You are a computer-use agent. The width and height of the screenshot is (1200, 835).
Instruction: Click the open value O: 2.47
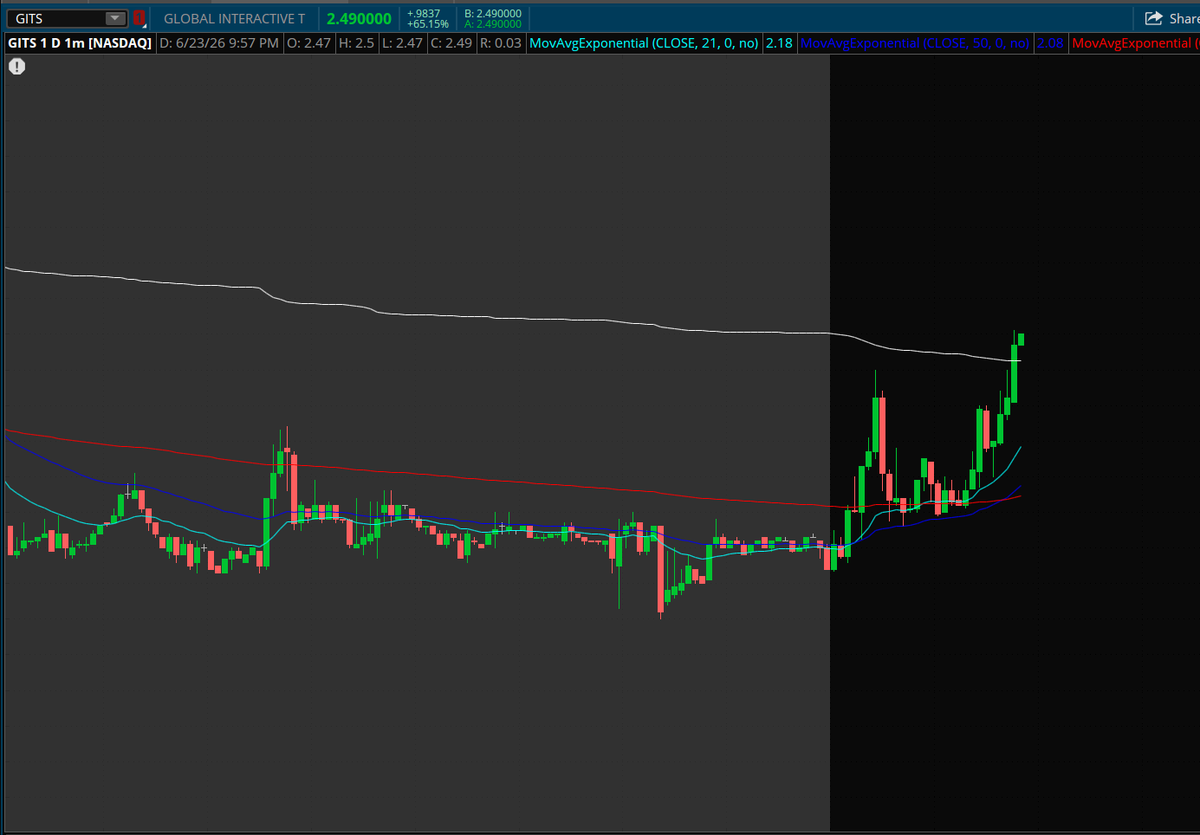click(309, 43)
